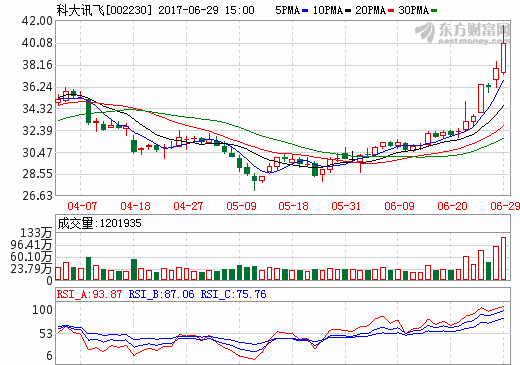
Task: Click the 成交量:1201935 volume label
Action: (x=99, y=223)
